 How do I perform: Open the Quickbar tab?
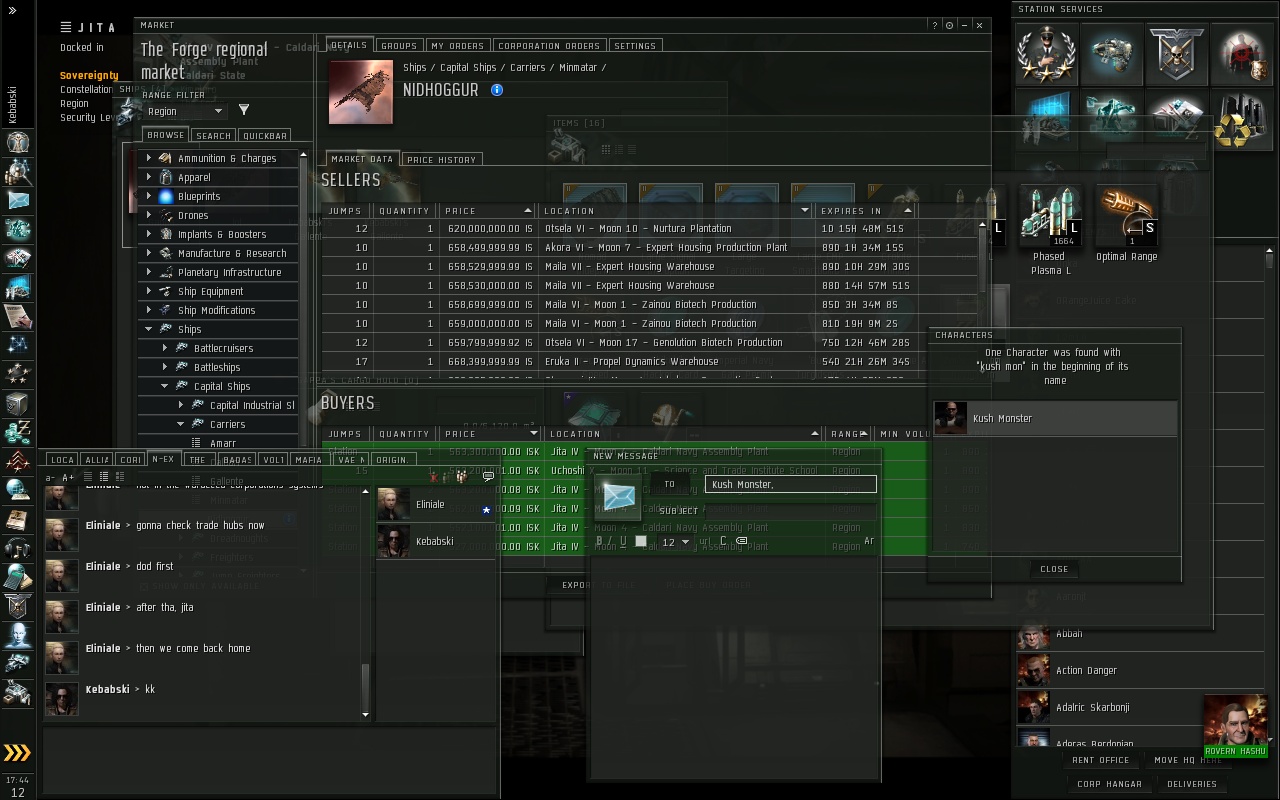coord(265,135)
